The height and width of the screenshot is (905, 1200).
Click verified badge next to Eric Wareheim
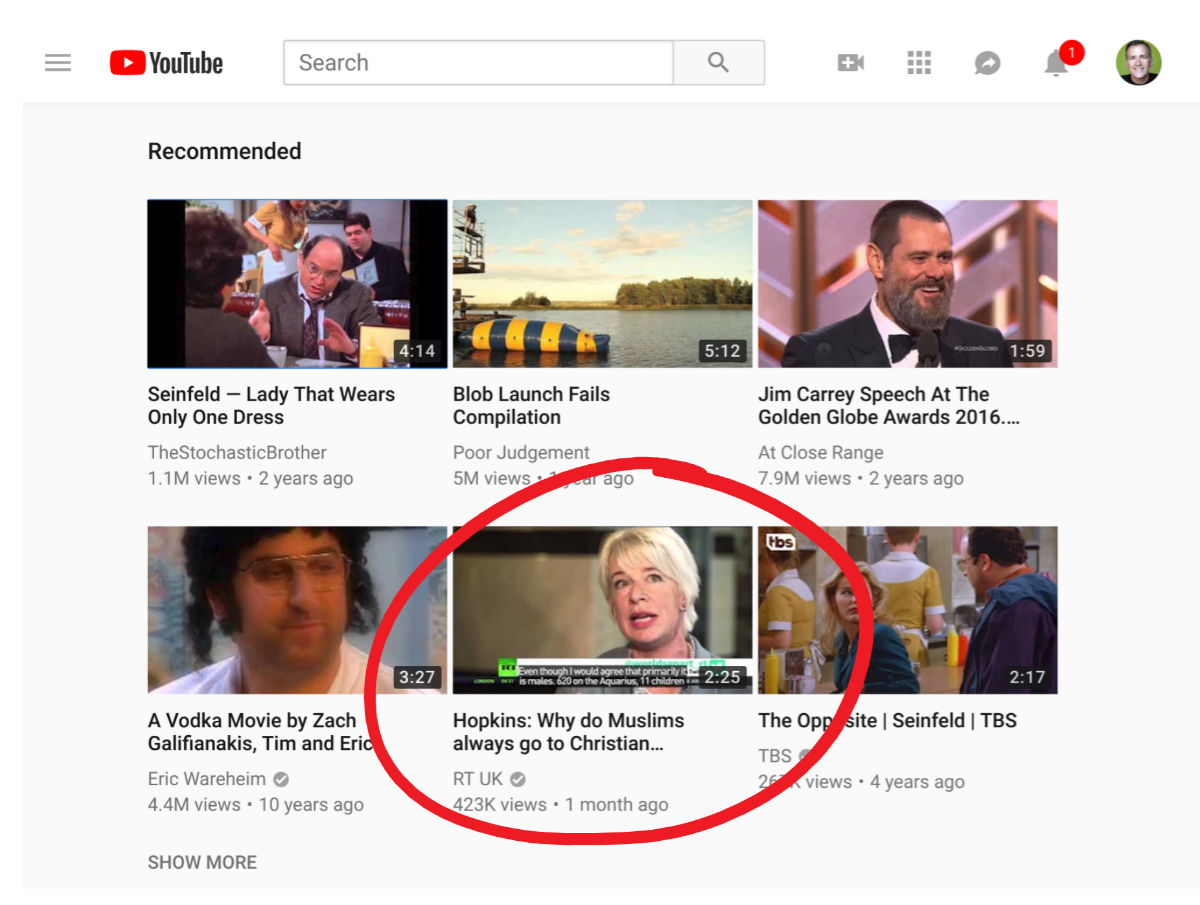[x=282, y=779]
